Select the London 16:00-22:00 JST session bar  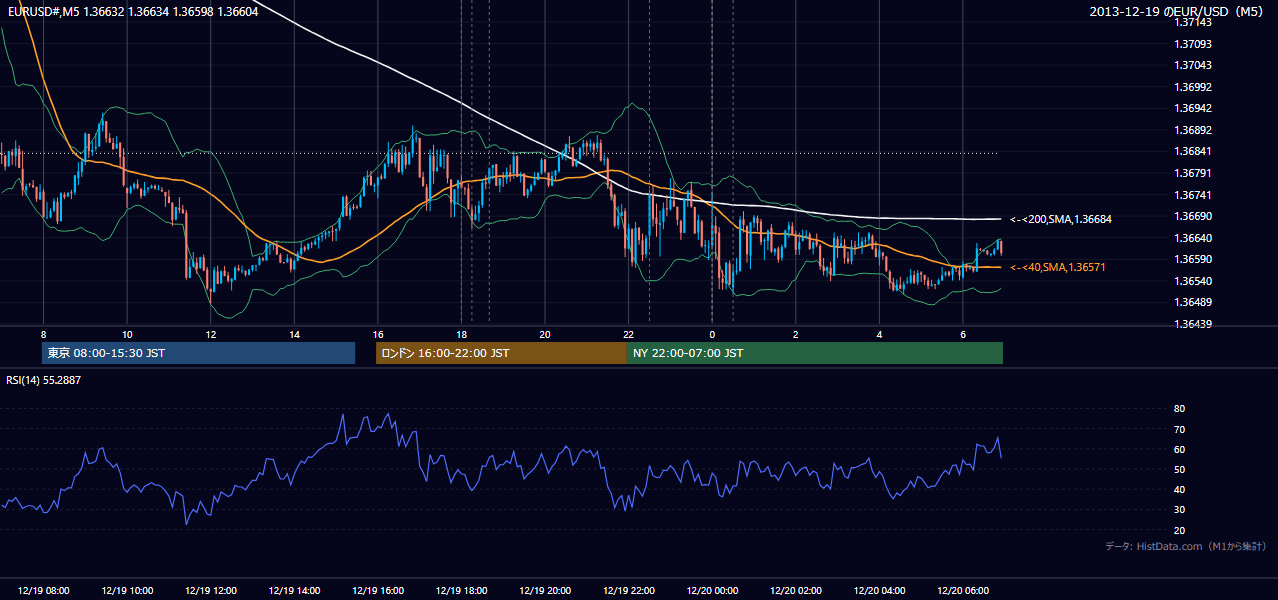coord(501,353)
